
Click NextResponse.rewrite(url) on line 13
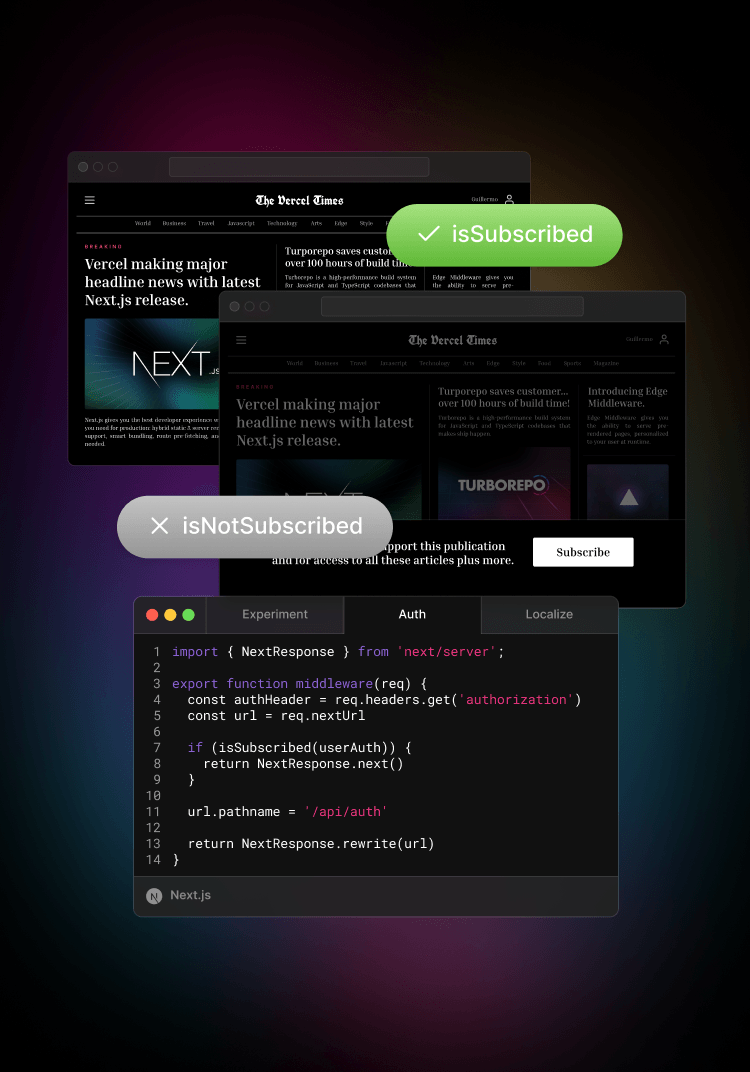pyautogui.click(x=338, y=844)
